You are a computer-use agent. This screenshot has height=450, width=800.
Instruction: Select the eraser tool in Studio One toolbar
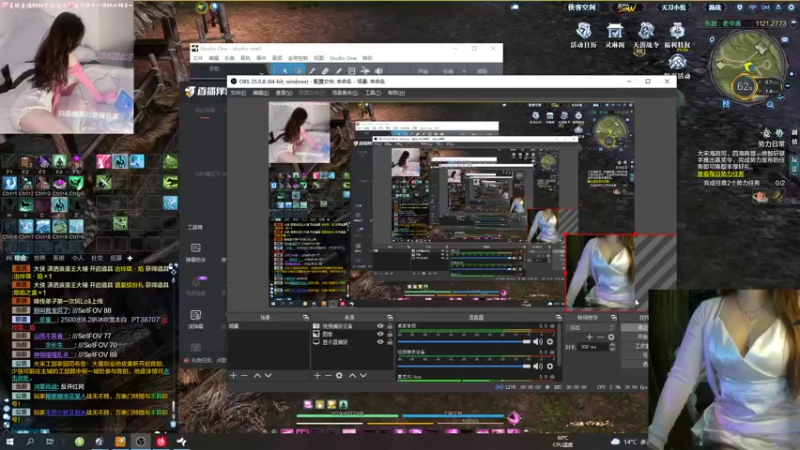(x=326, y=71)
